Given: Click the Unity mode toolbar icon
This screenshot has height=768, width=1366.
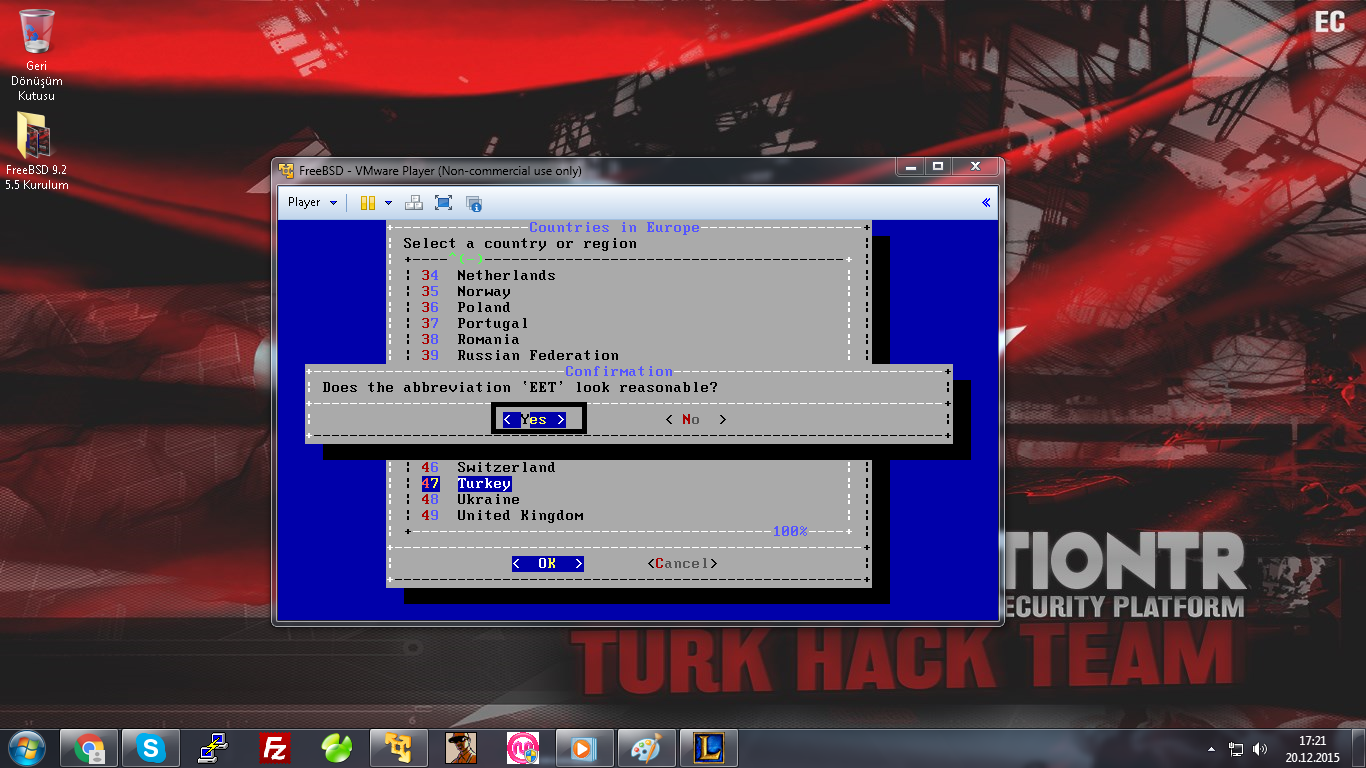Looking at the screenshot, I should pyautogui.click(x=474, y=203).
